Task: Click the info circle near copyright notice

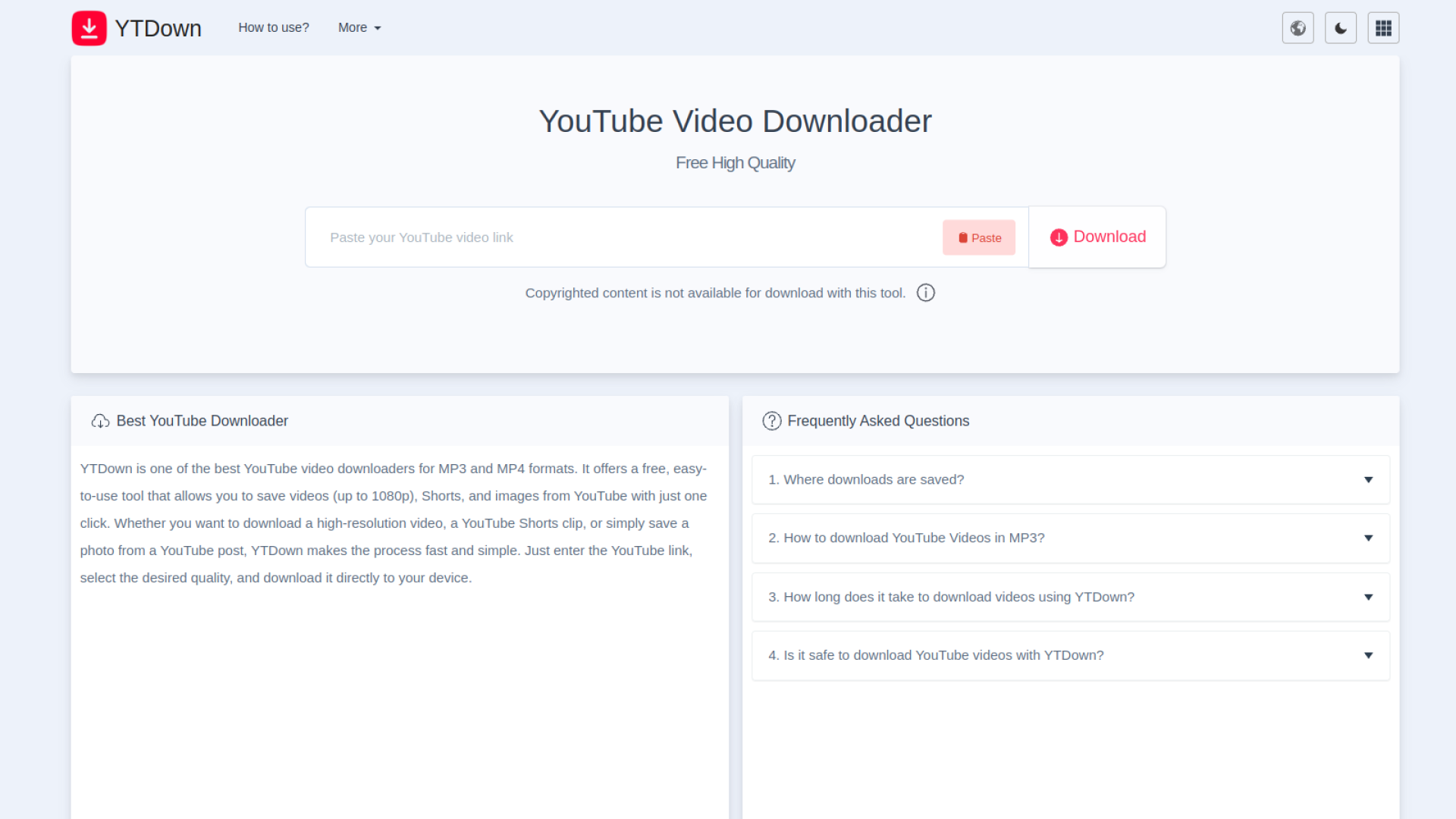Action: click(x=925, y=293)
